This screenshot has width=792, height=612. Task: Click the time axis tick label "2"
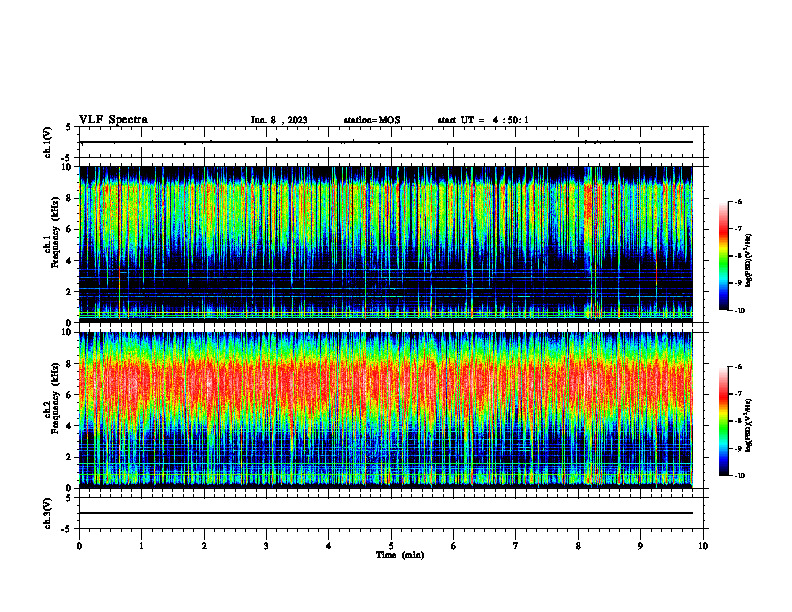click(204, 546)
